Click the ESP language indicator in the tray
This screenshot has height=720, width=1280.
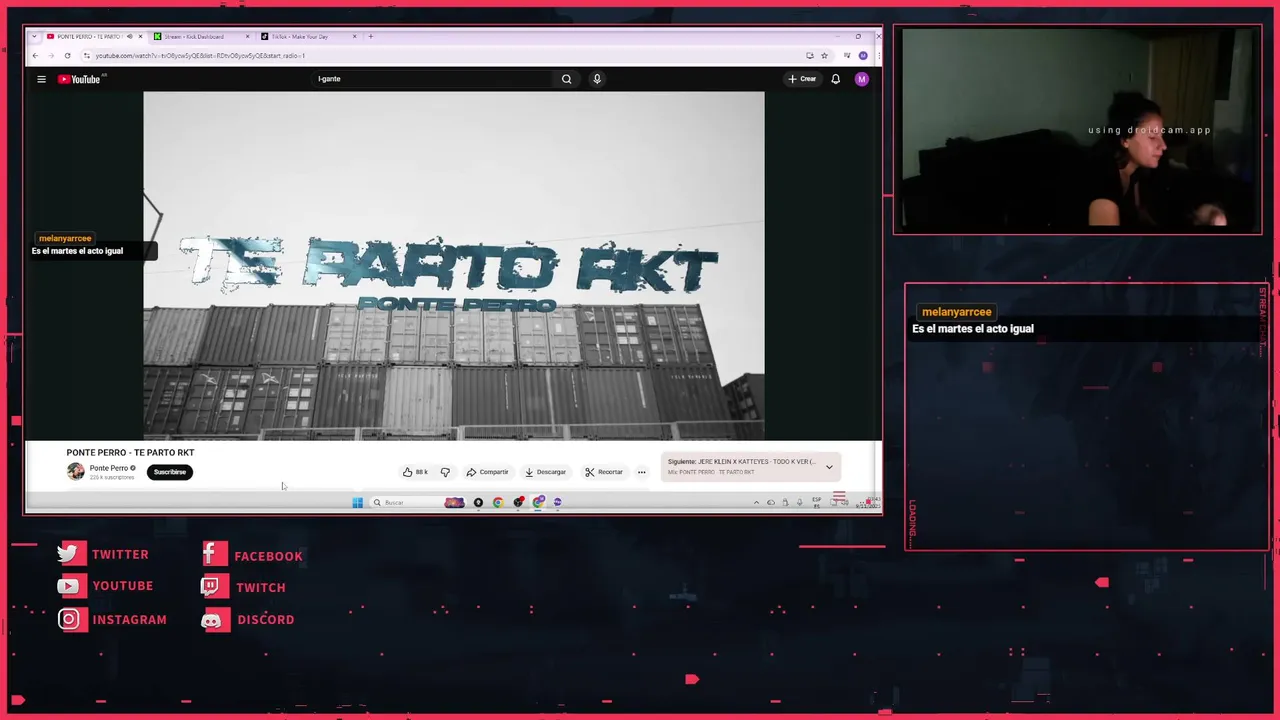[x=817, y=502]
